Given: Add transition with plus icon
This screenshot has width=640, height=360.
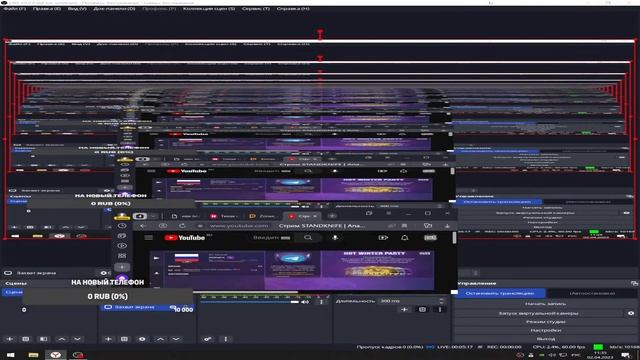Looking at the screenshot, I should pos(404,310).
